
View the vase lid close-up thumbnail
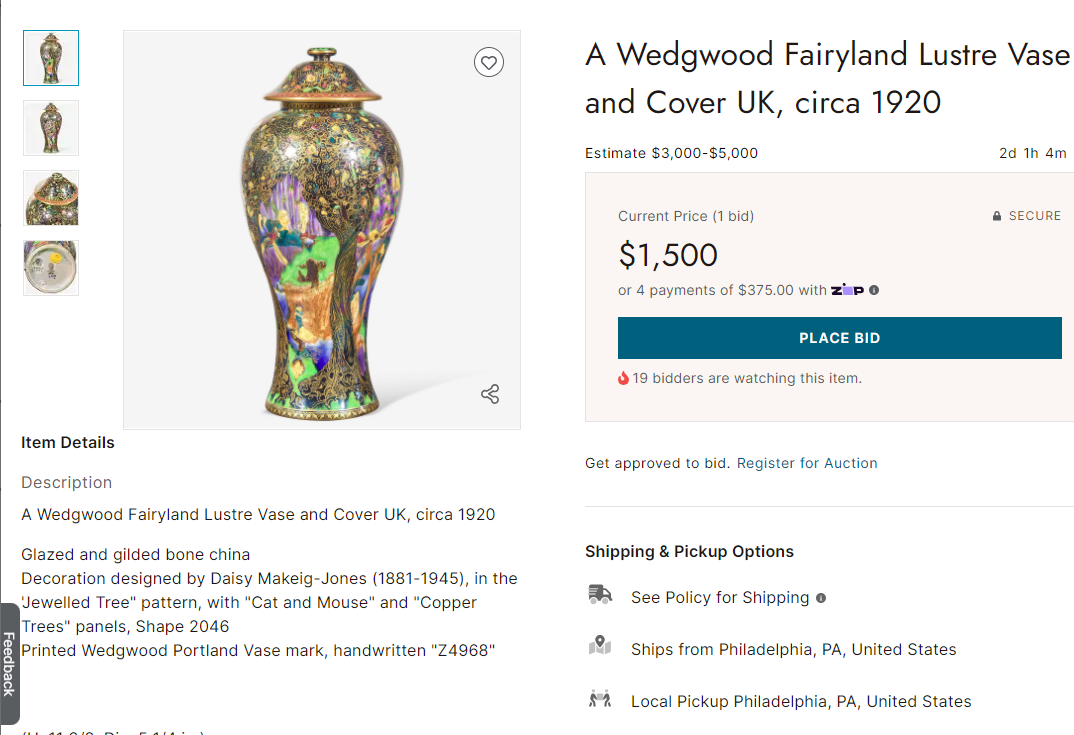(x=51, y=198)
